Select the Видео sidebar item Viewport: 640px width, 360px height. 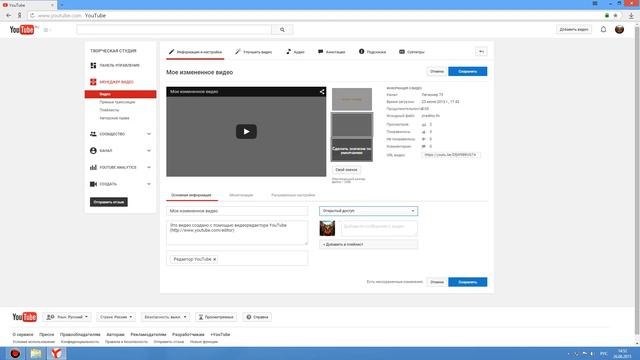(120, 94)
